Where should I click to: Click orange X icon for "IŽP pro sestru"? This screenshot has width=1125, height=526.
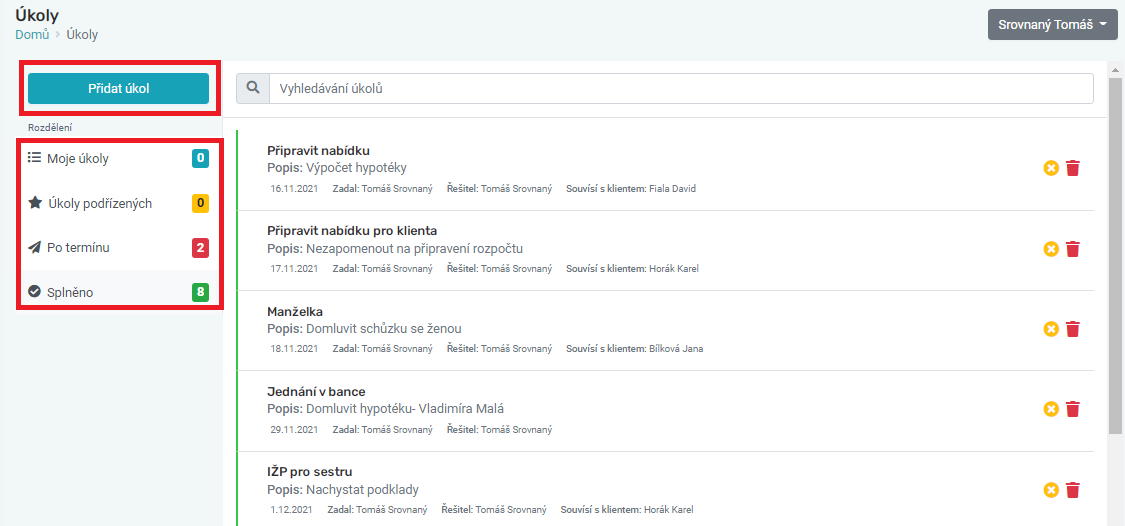coord(1051,490)
